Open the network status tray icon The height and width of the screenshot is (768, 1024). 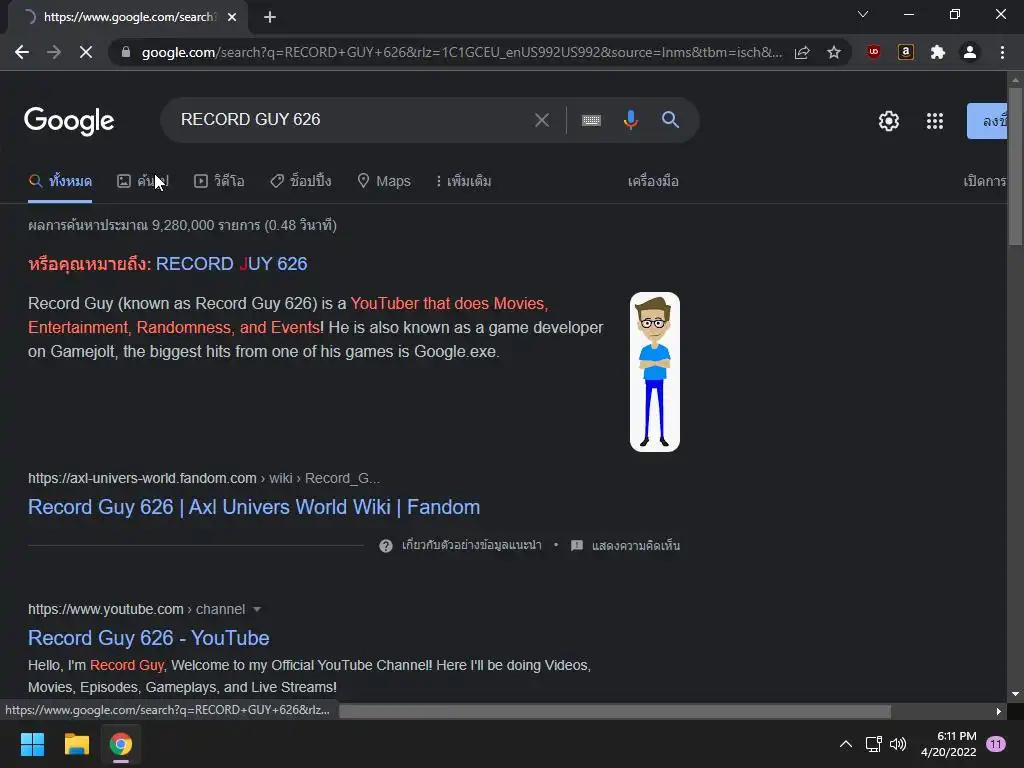coord(873,744)
